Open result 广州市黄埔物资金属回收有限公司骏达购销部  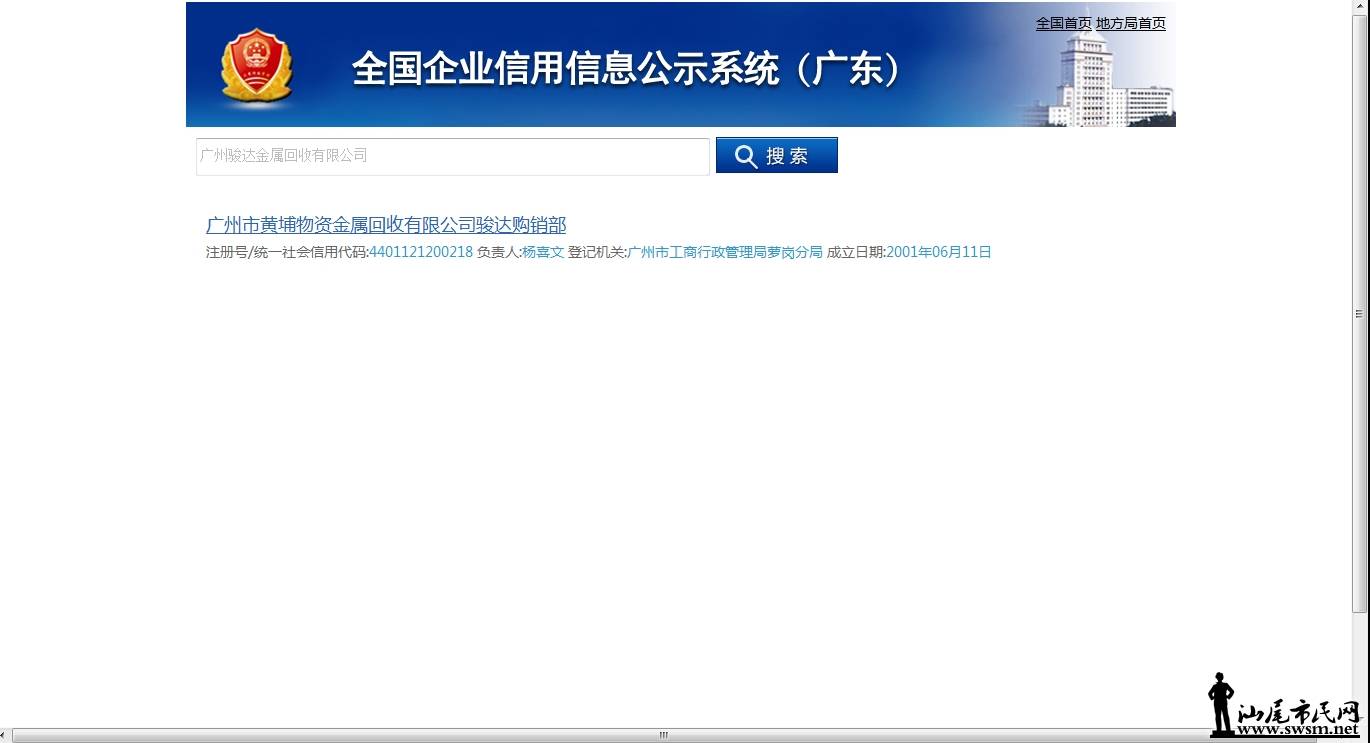click(386, 225)
